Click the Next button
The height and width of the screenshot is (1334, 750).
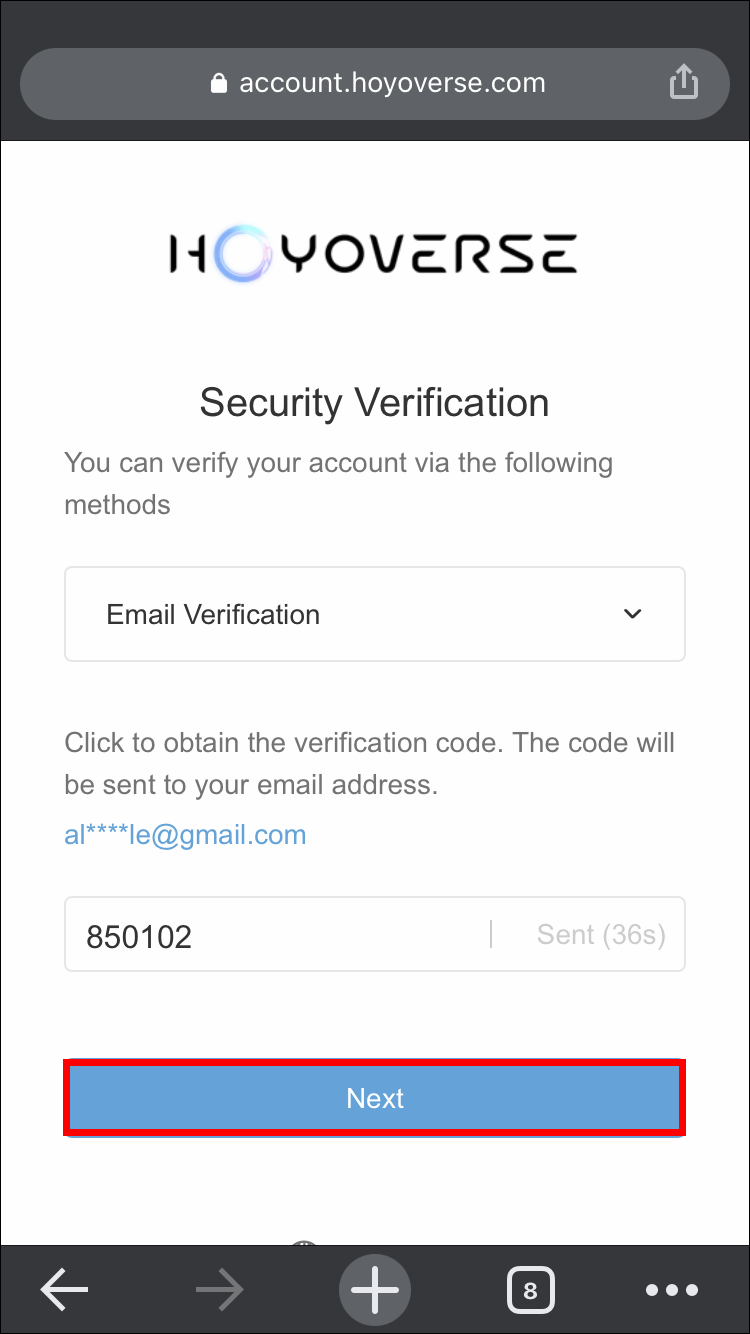click(375, 1098)
